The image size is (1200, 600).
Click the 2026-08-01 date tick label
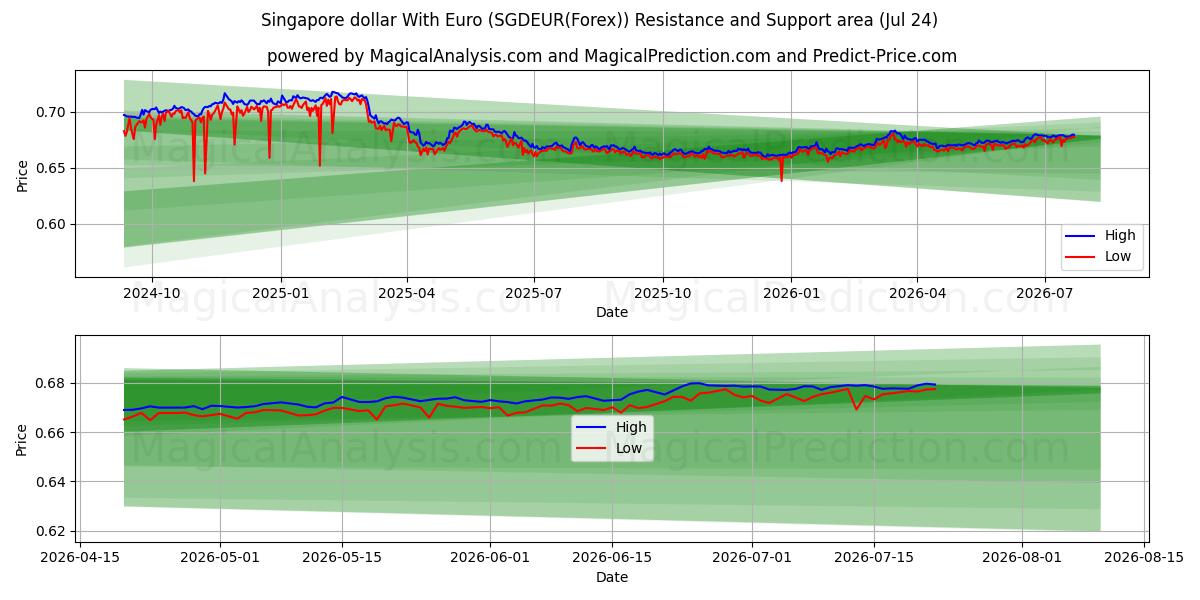[1022, 558]
